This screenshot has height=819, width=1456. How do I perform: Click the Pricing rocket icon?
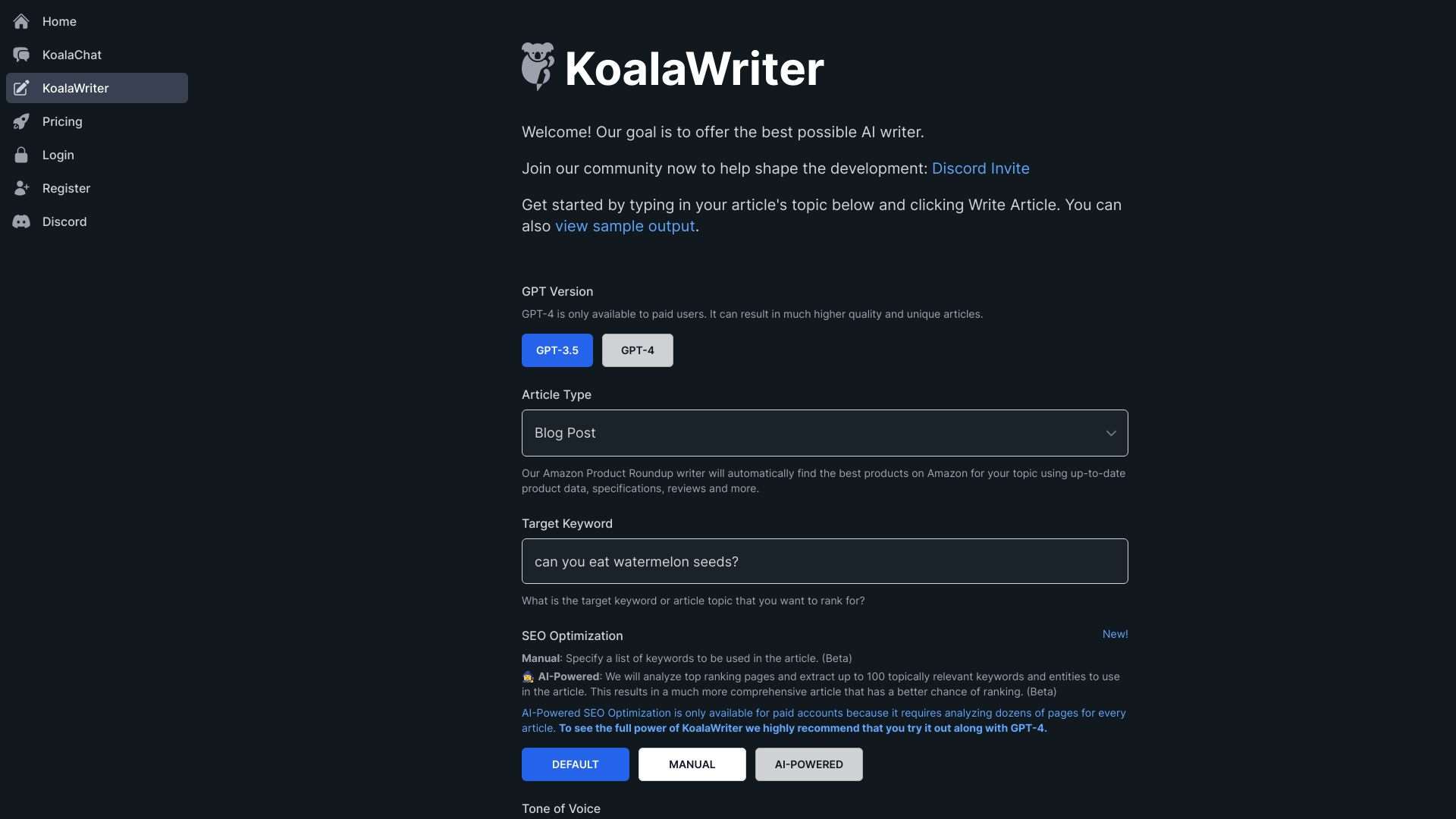coord(21,121)
